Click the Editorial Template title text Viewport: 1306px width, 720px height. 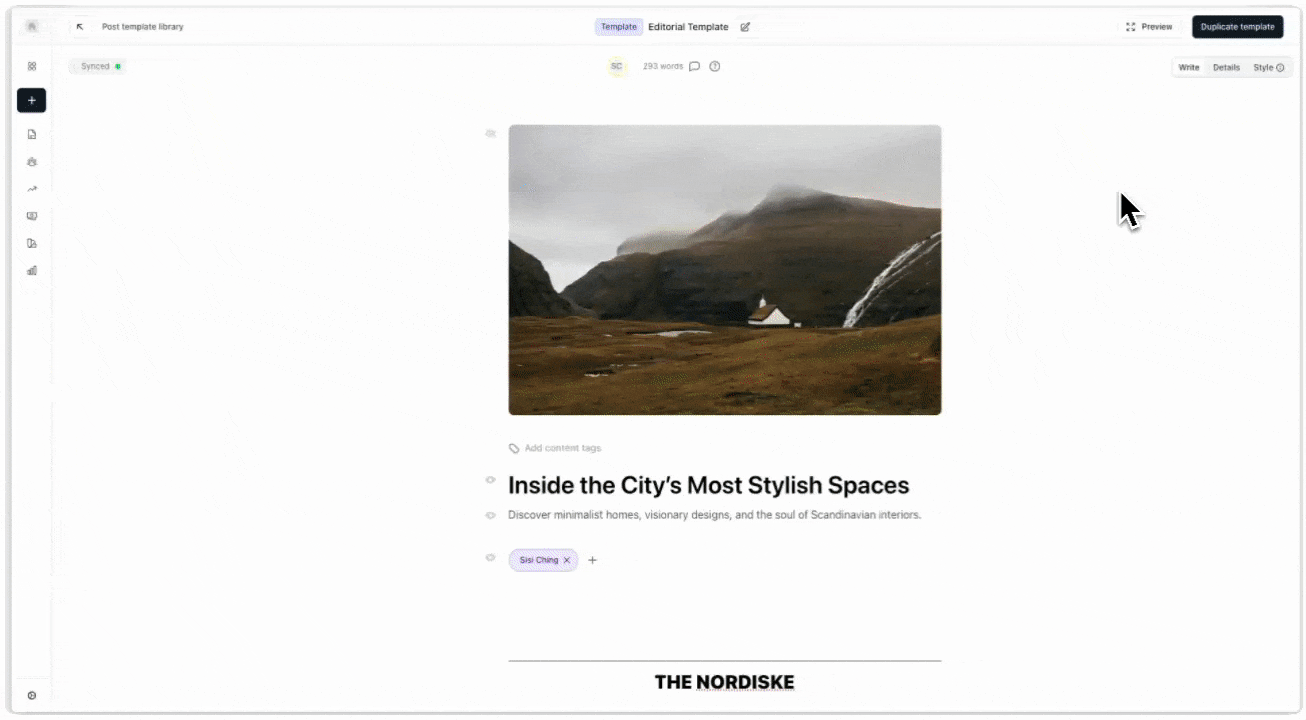[x=688, y=27]
